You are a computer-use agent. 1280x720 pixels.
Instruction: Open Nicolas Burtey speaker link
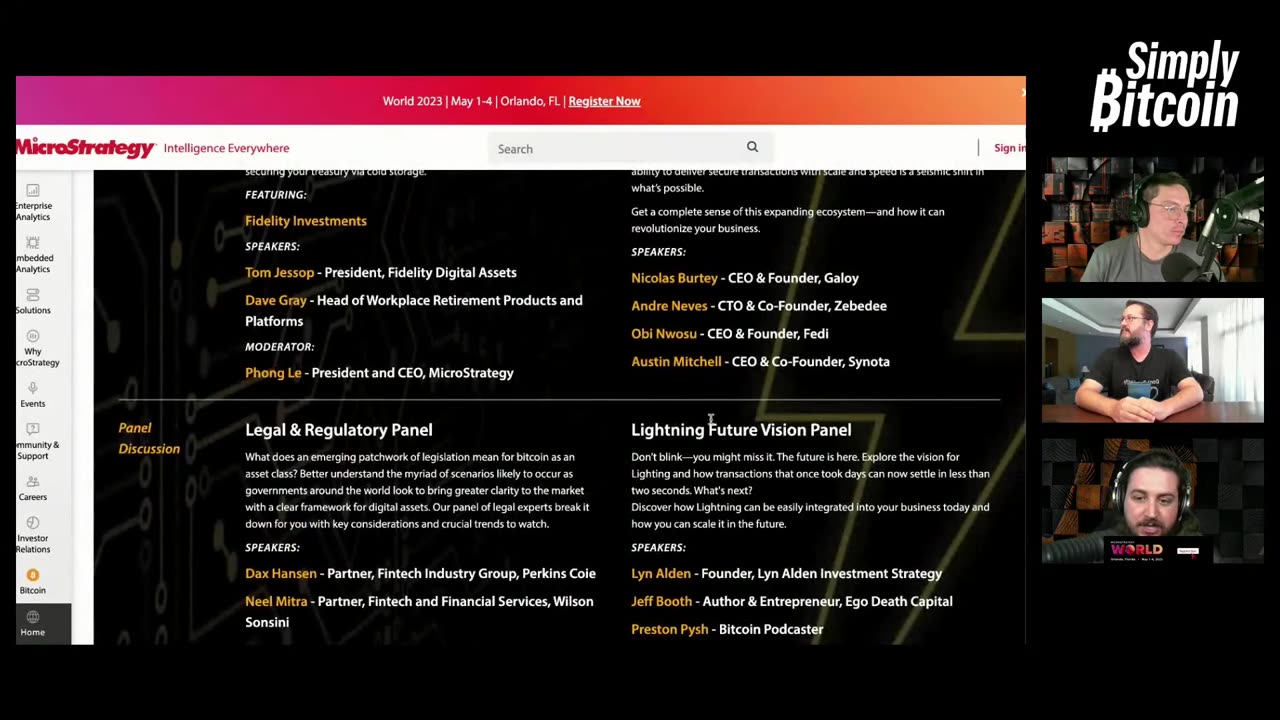[x=674, y=278]
